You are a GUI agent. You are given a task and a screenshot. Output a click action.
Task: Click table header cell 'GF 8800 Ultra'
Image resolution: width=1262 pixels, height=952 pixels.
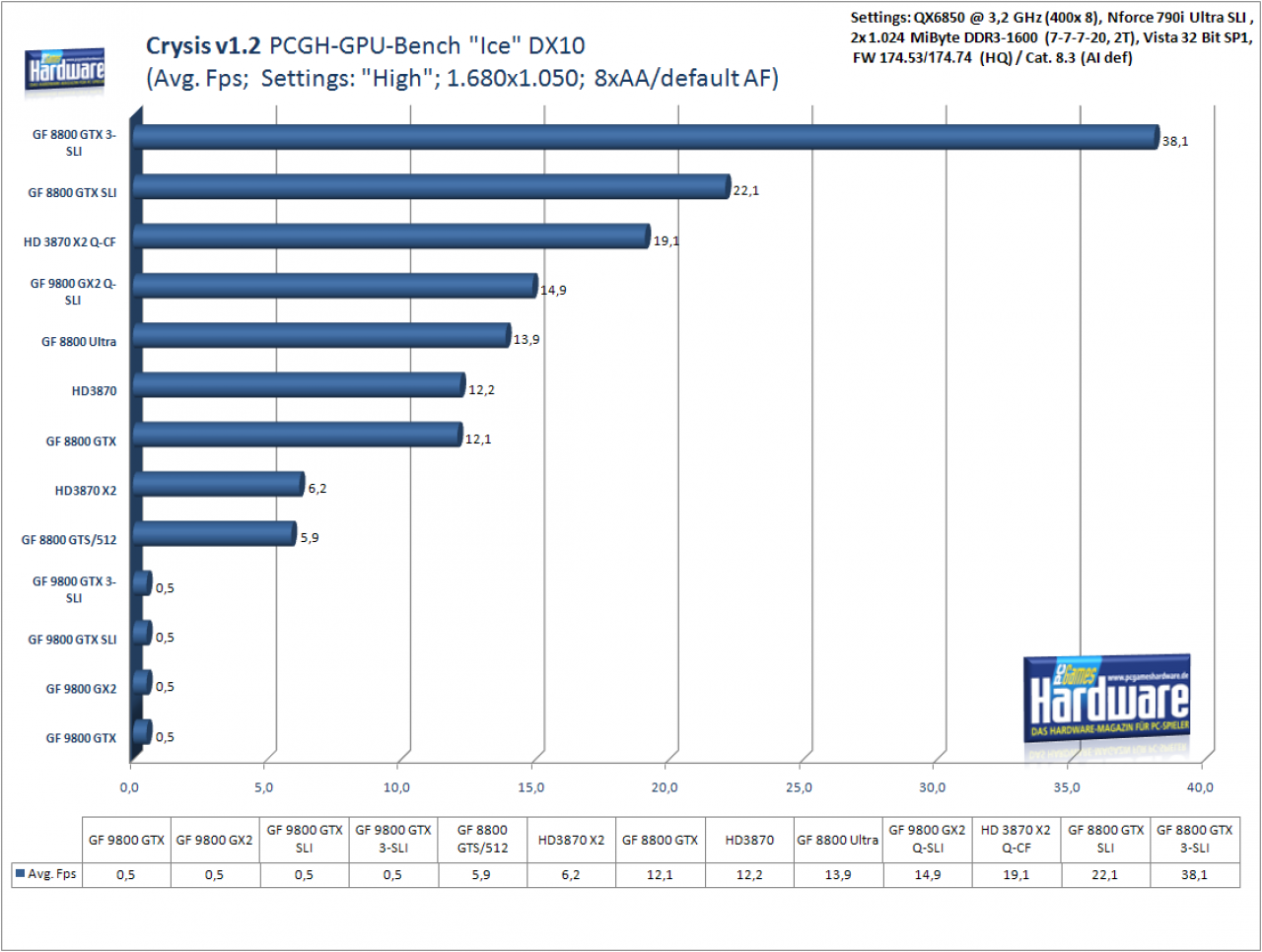pyautogui.click(x=838, y=840)
